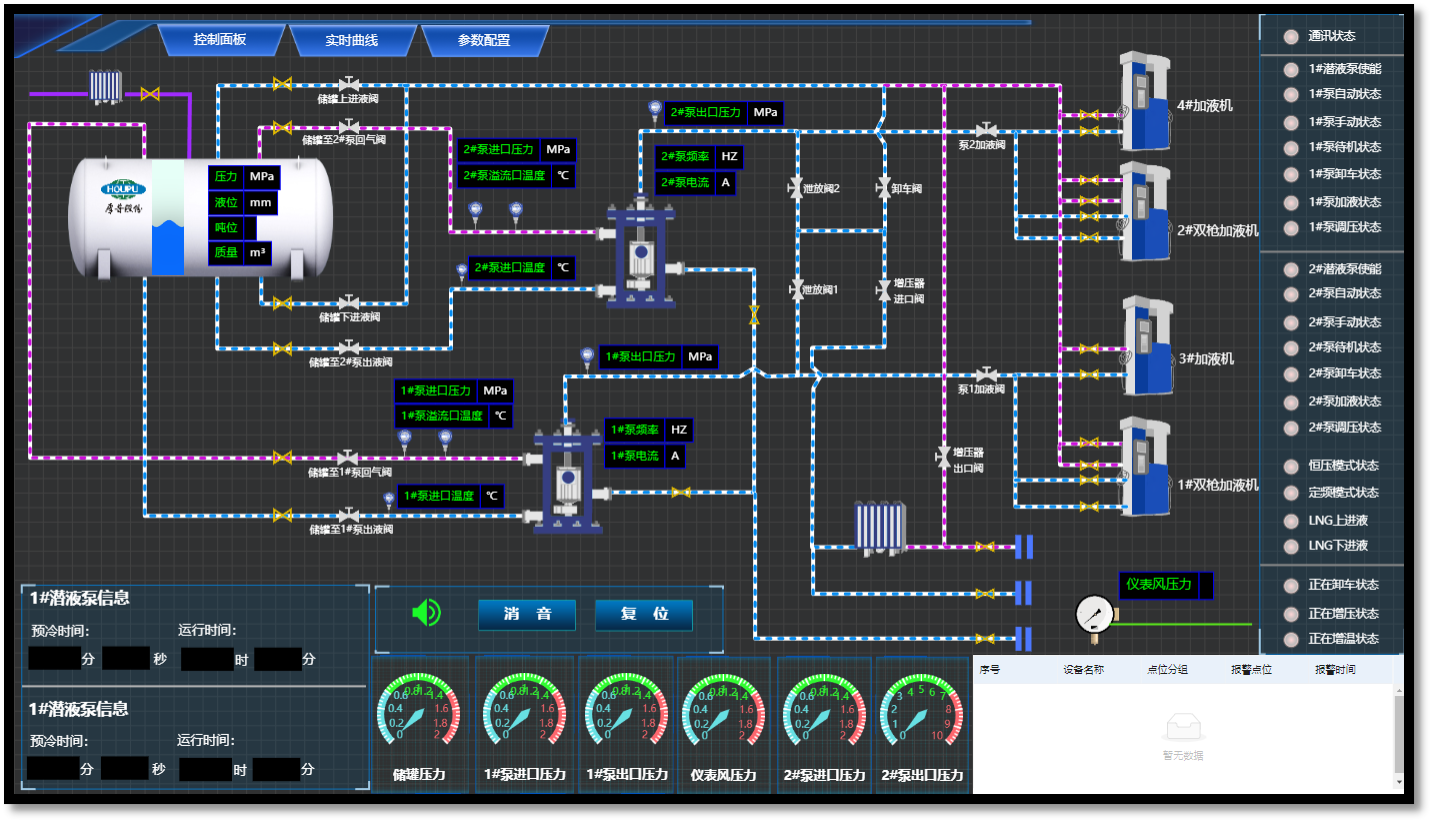The width and height of the screenshot is (1433, 824).
Task: Click the 储罐压力 dial gauge
Action: tap(420, 712)
